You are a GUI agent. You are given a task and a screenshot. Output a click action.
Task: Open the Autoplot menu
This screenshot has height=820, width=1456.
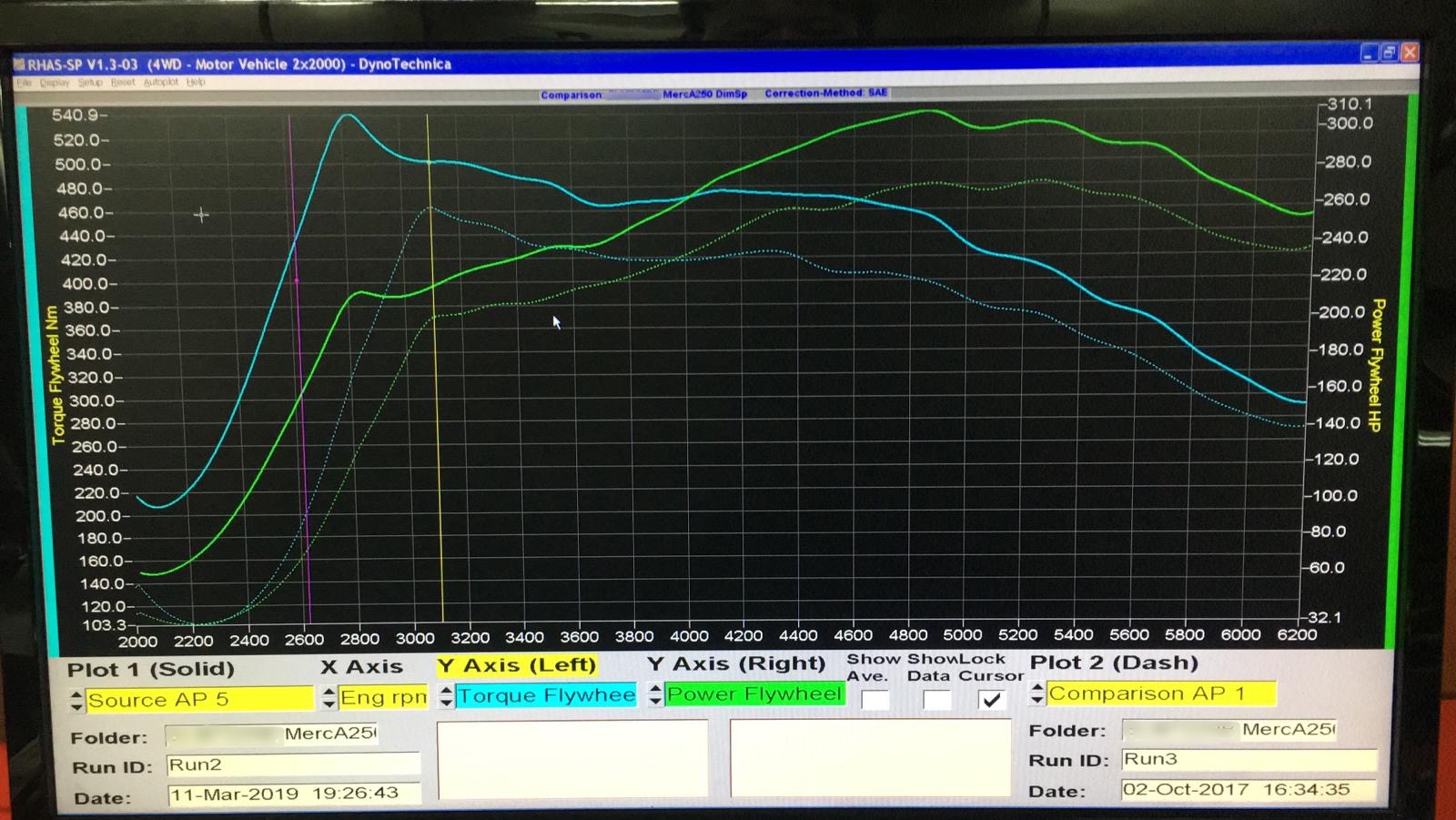click(x=161, y=83)
